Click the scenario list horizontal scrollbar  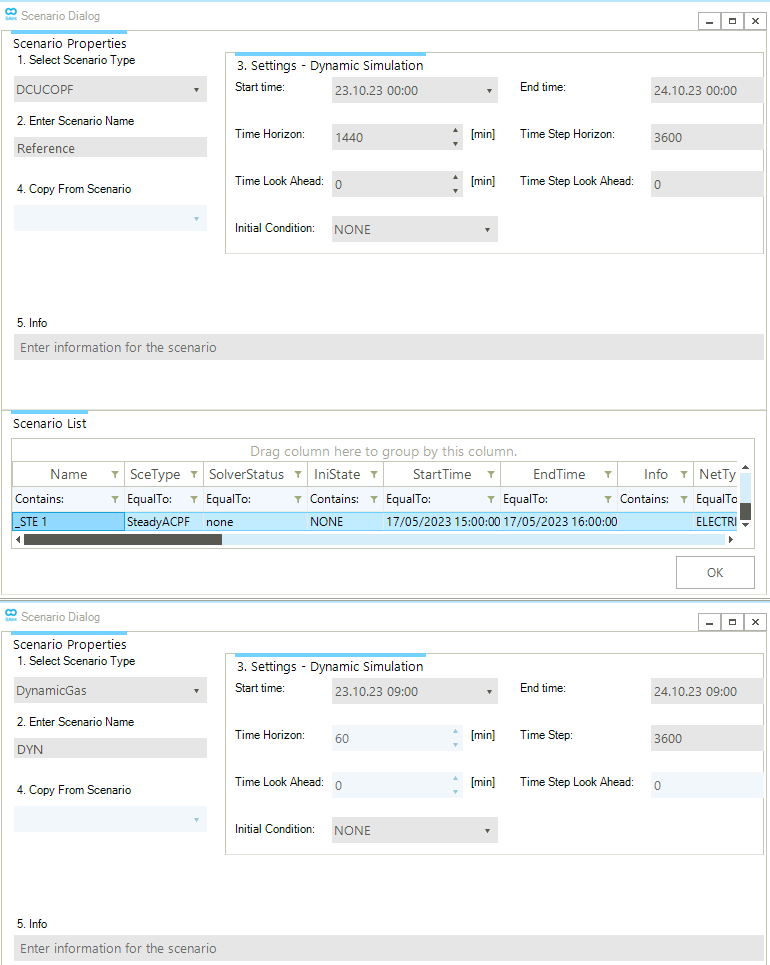122,540
